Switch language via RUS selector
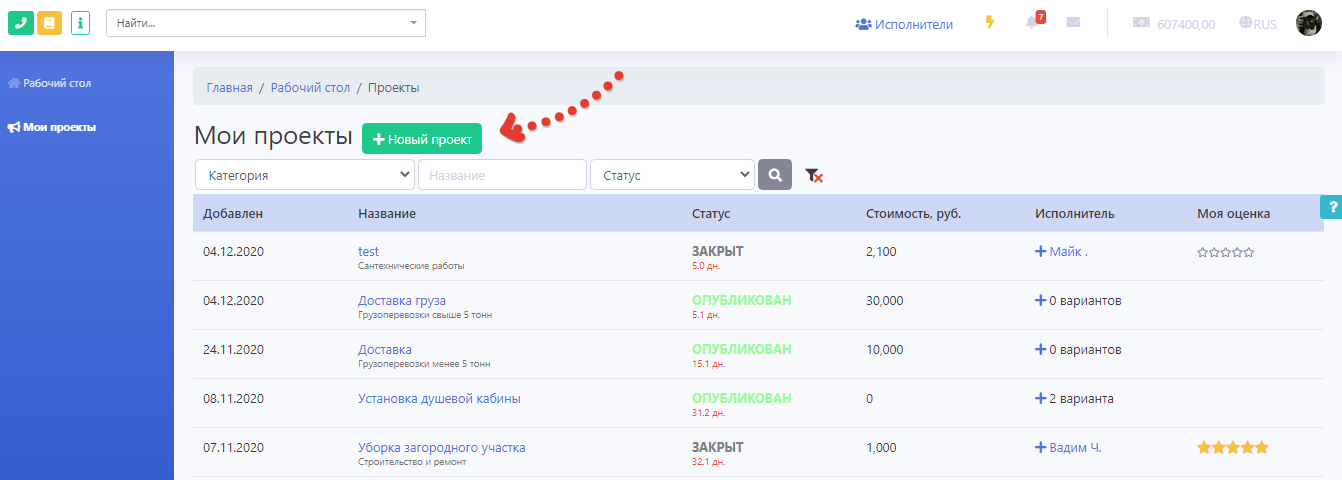 click(x=1257, y=24)
